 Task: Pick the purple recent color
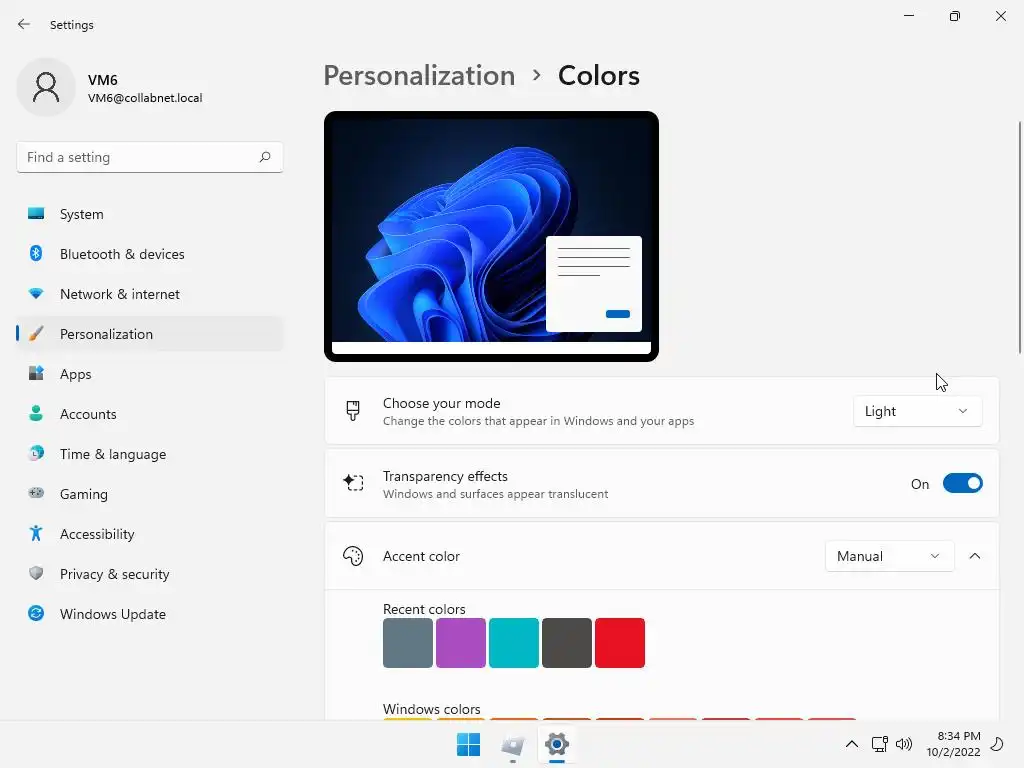tap(460, 643)
